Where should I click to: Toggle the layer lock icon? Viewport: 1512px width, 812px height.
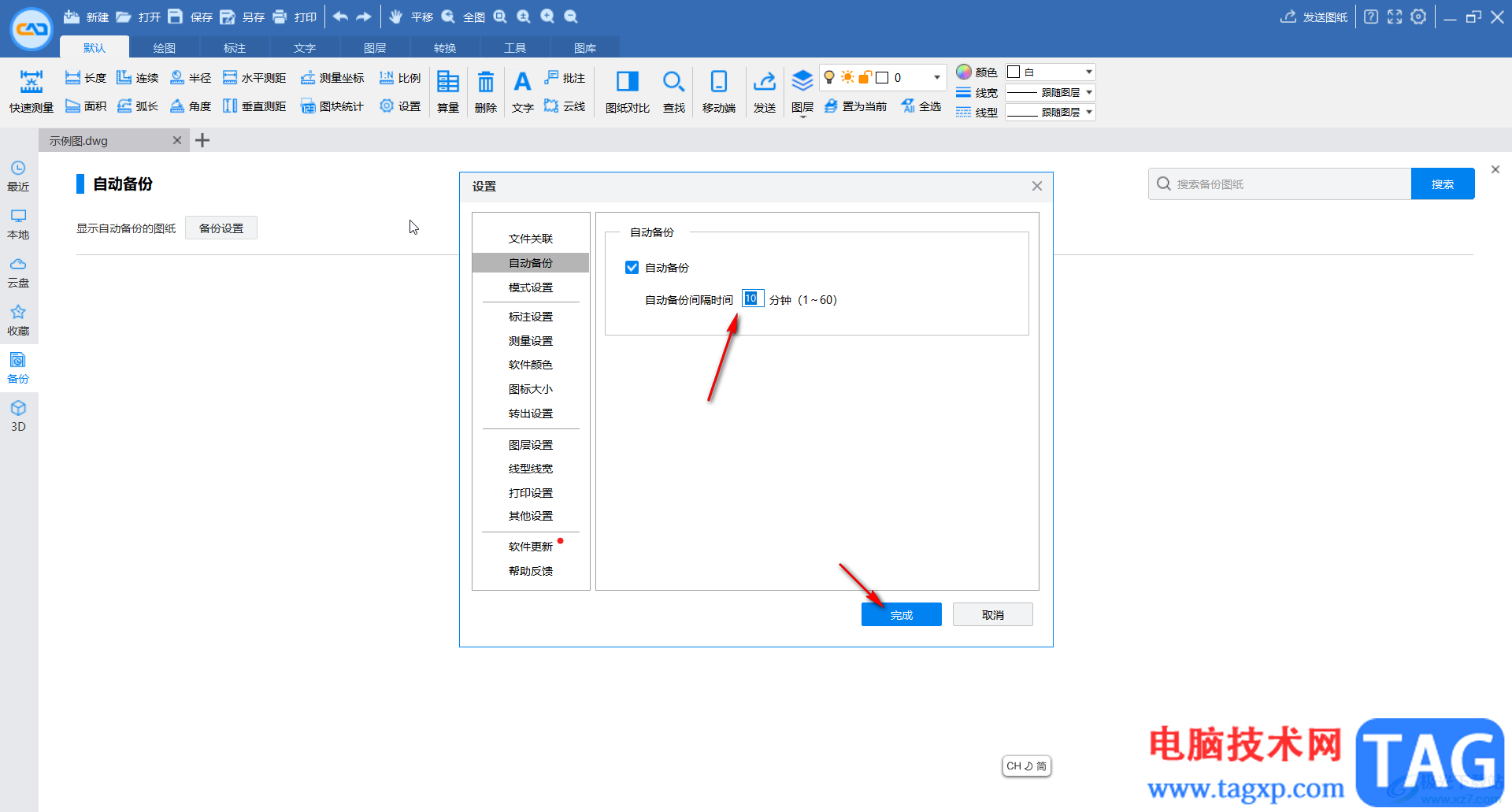tap(865, 77)
